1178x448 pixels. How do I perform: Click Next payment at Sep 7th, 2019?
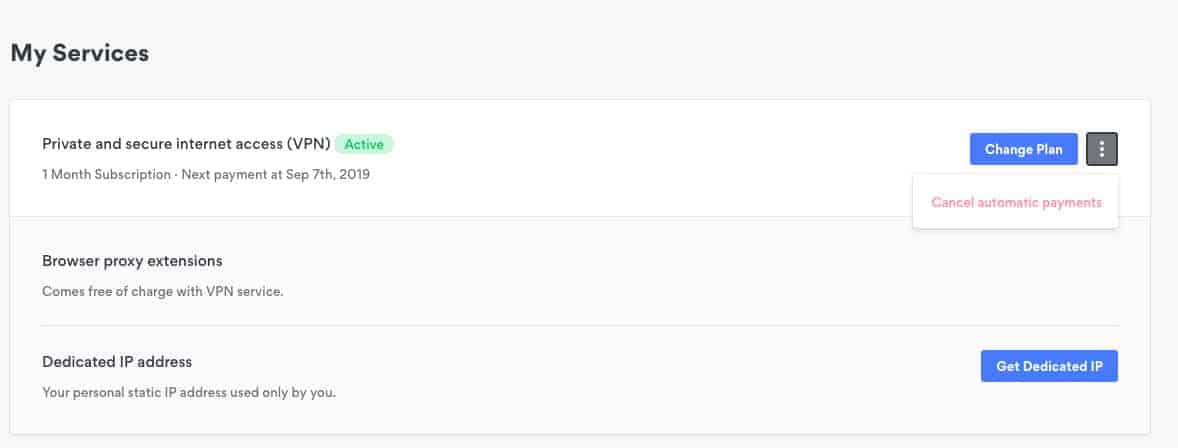pos(276,174)
